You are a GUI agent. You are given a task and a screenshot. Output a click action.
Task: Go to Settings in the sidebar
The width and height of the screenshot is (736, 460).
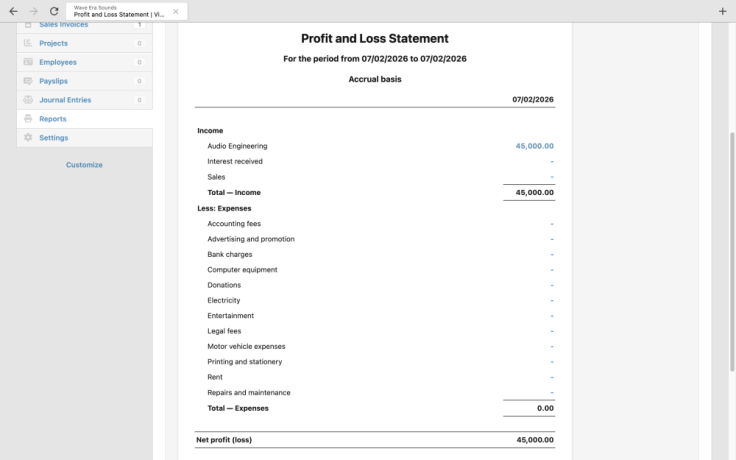(54, 138)
